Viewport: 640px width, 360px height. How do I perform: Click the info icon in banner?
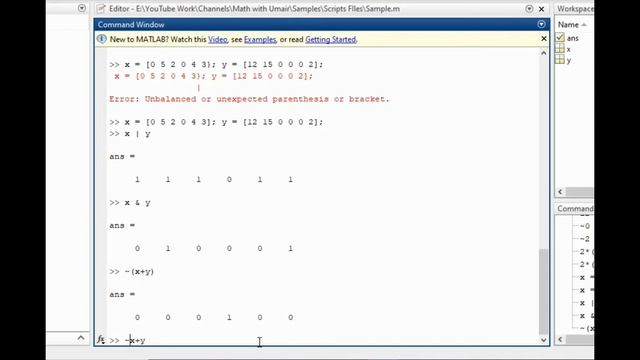click(x=102, y=39)
